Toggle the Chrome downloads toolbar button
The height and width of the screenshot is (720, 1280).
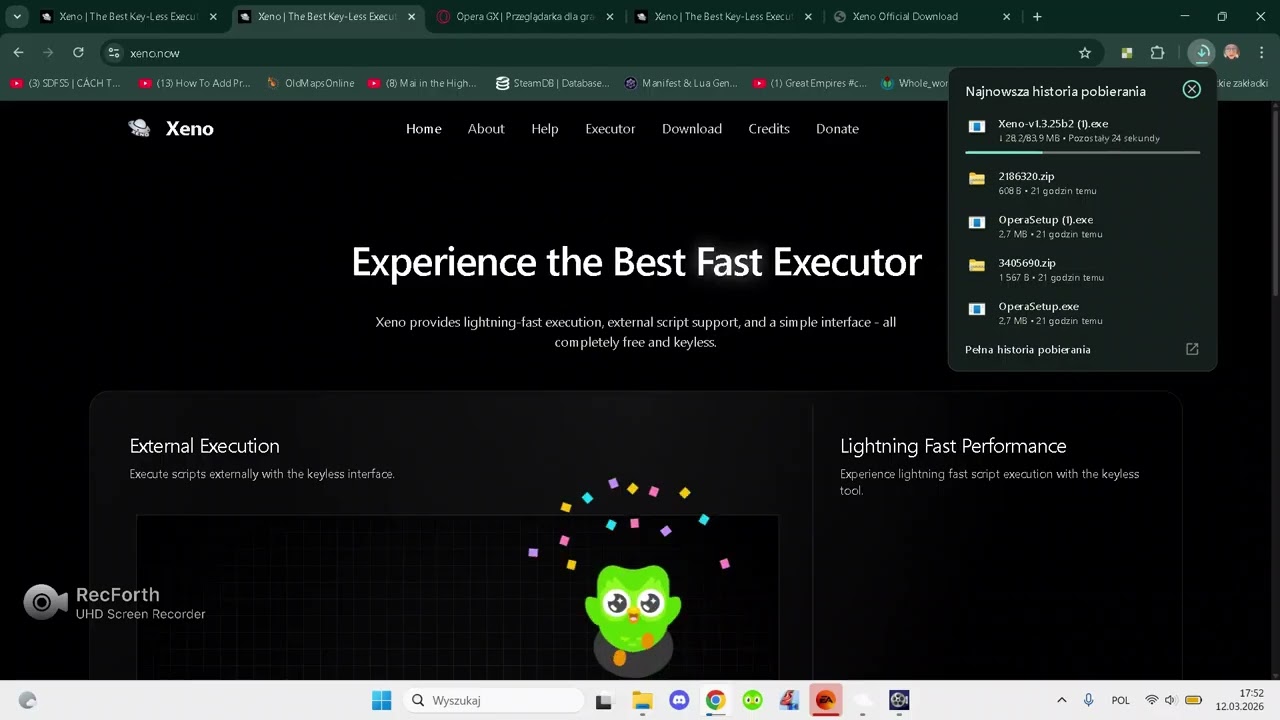coord(1202,53)
